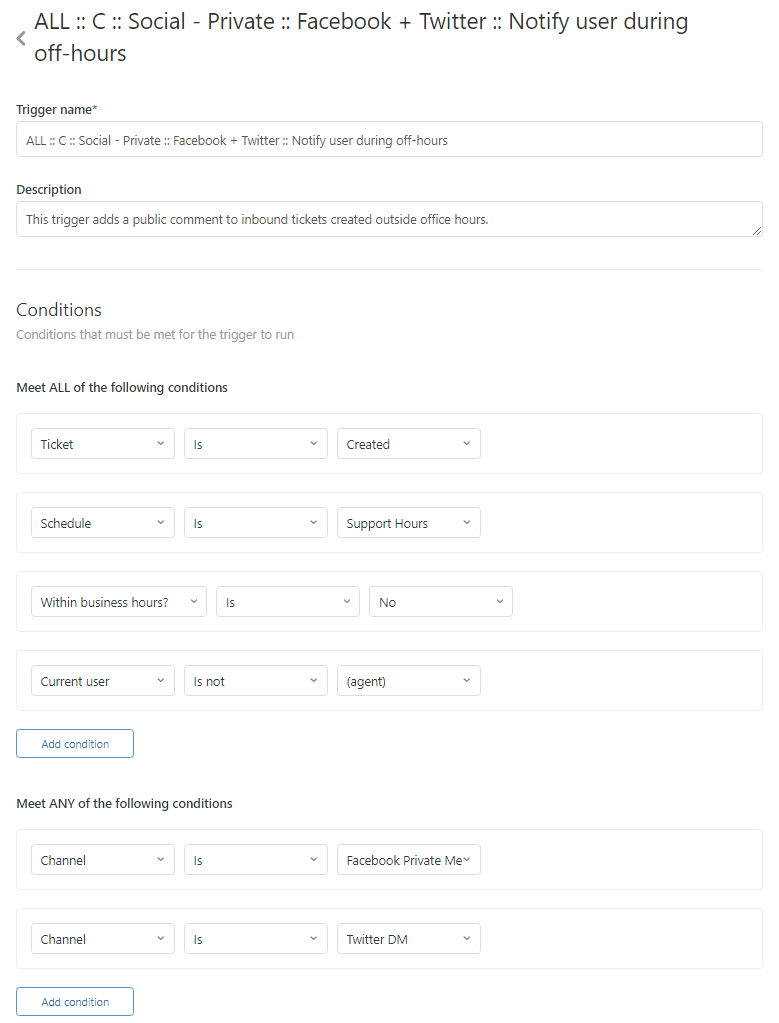Screen dimensions: 779x1023
Task: Open the Facebook Private Message channel dropdown
Action: 408,859
